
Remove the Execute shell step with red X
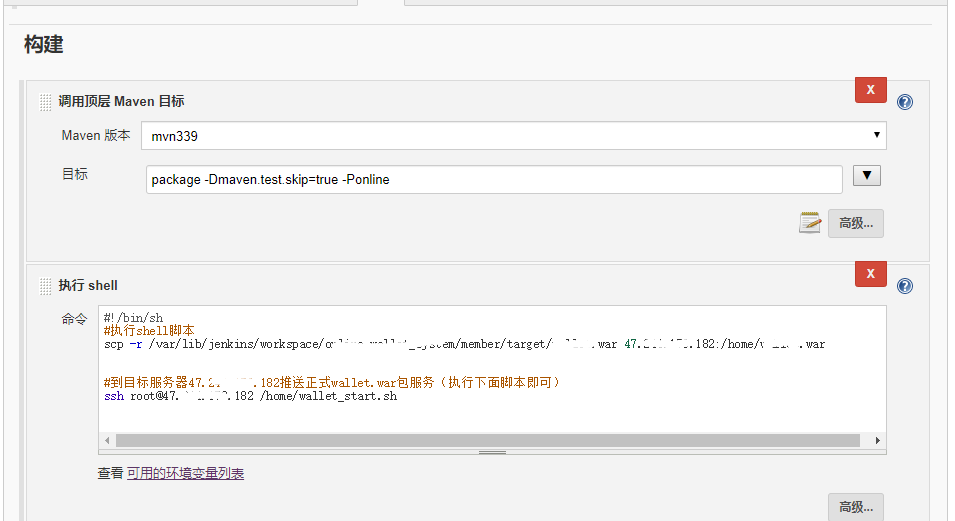pos(870,274)
